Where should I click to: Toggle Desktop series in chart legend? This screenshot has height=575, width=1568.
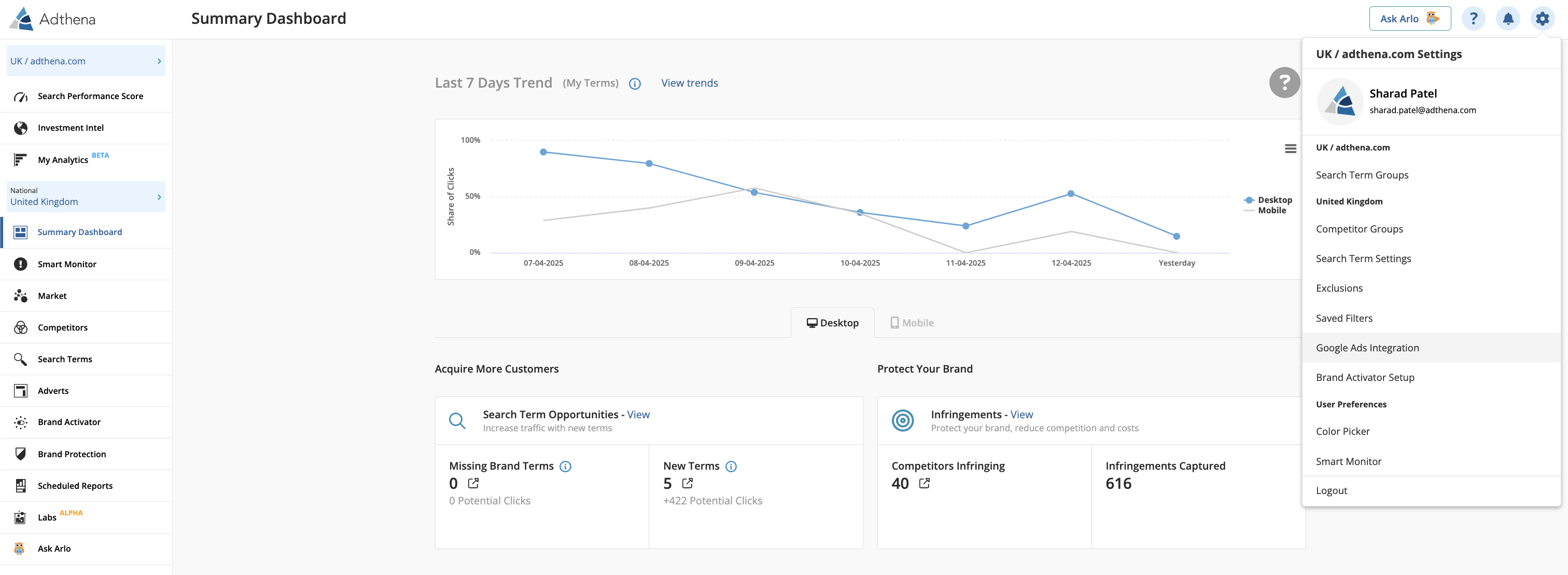[x=1268, y=200]
